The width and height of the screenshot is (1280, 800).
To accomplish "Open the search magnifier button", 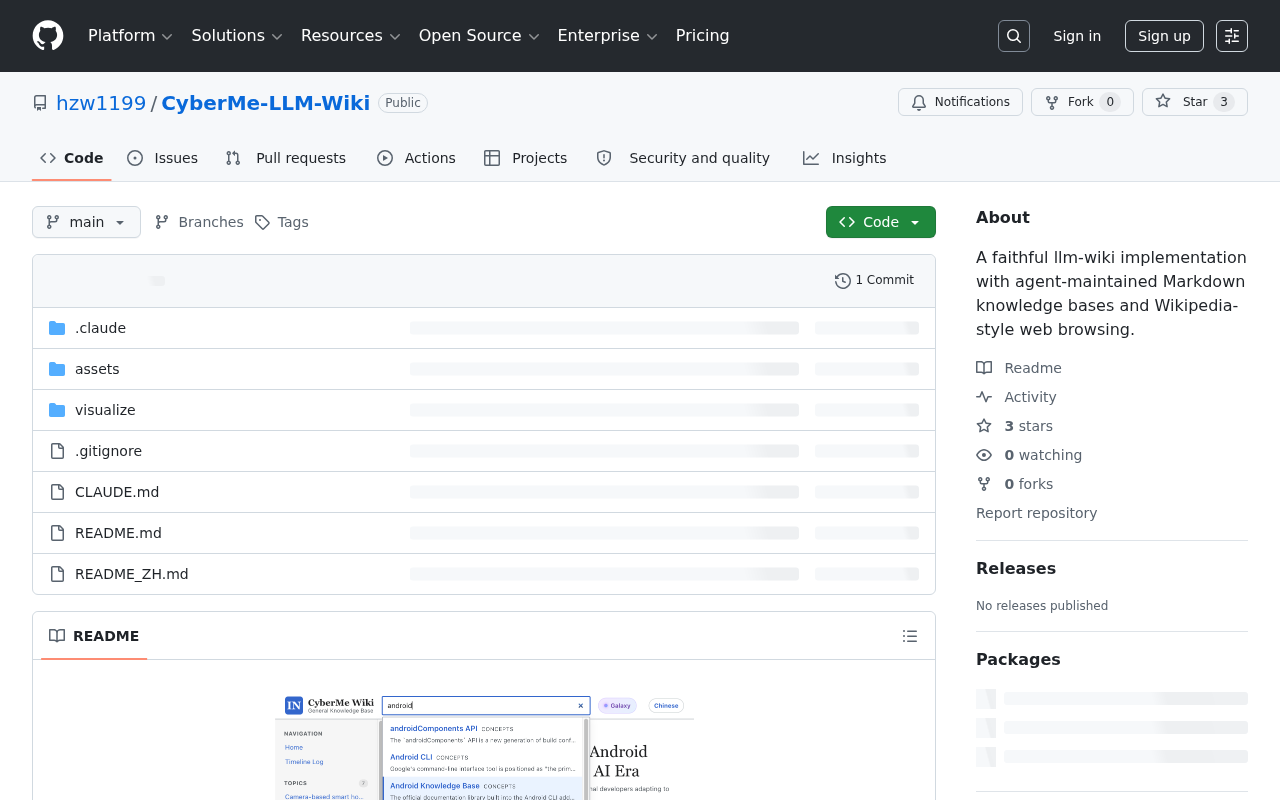I will point(1014,36).
